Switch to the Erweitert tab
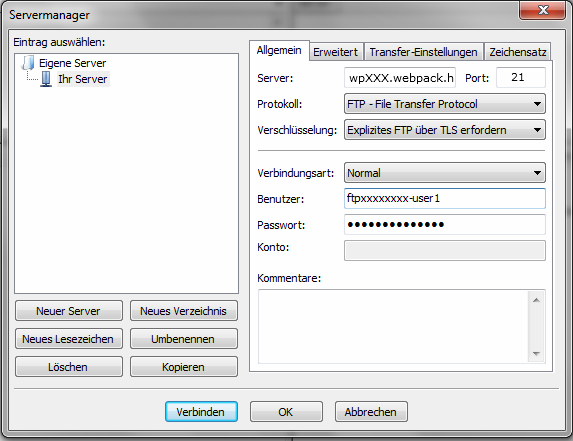This screenshot has height=441, width=573. coord(336,52)
